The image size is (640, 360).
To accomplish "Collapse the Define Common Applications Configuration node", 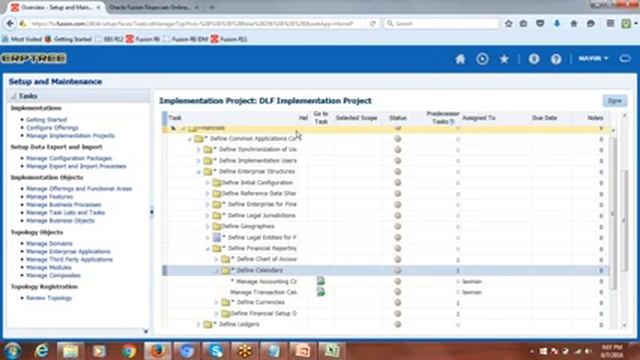I will click(190, 139).
